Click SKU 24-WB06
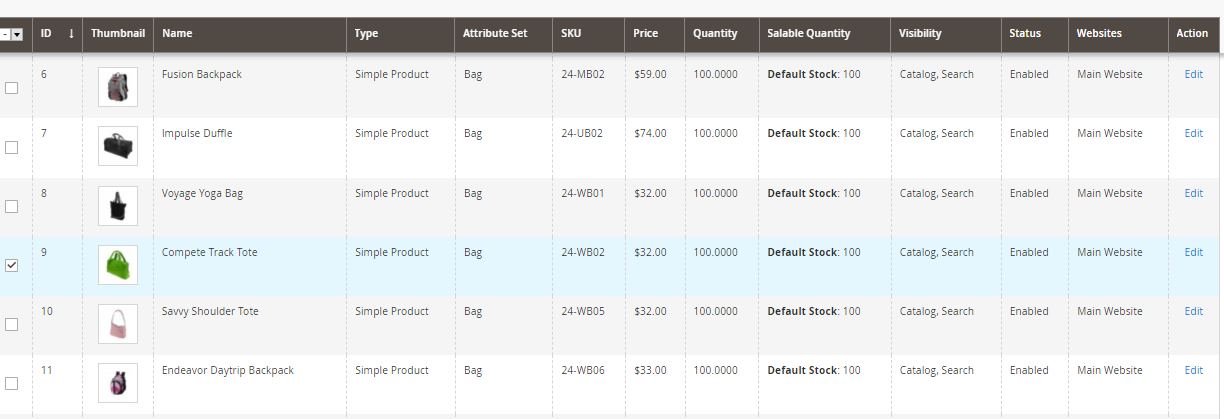 tap(583, 370)
